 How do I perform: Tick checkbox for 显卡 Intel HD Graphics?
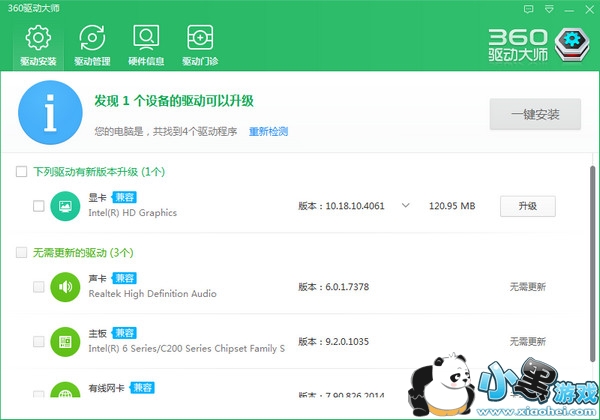coord(39,206)
